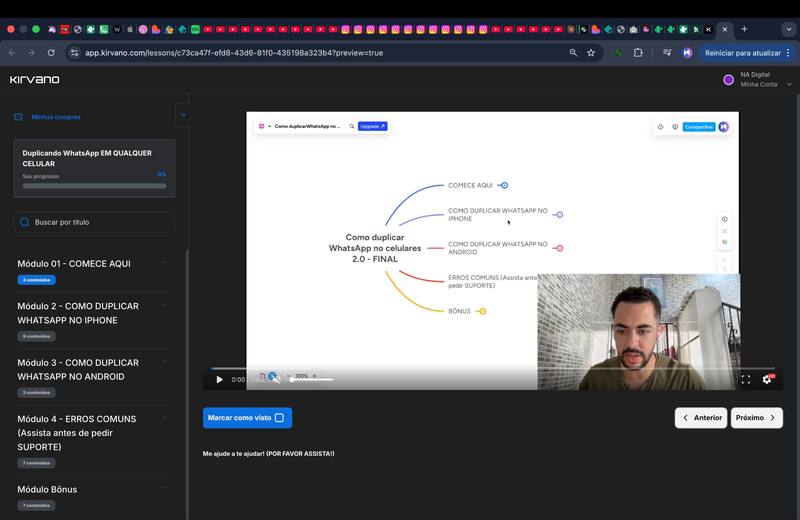This screenshot has height=520, width=800.
Task: Expand the Módulo Bônus chevron
Action: click(x=165, y=488)
